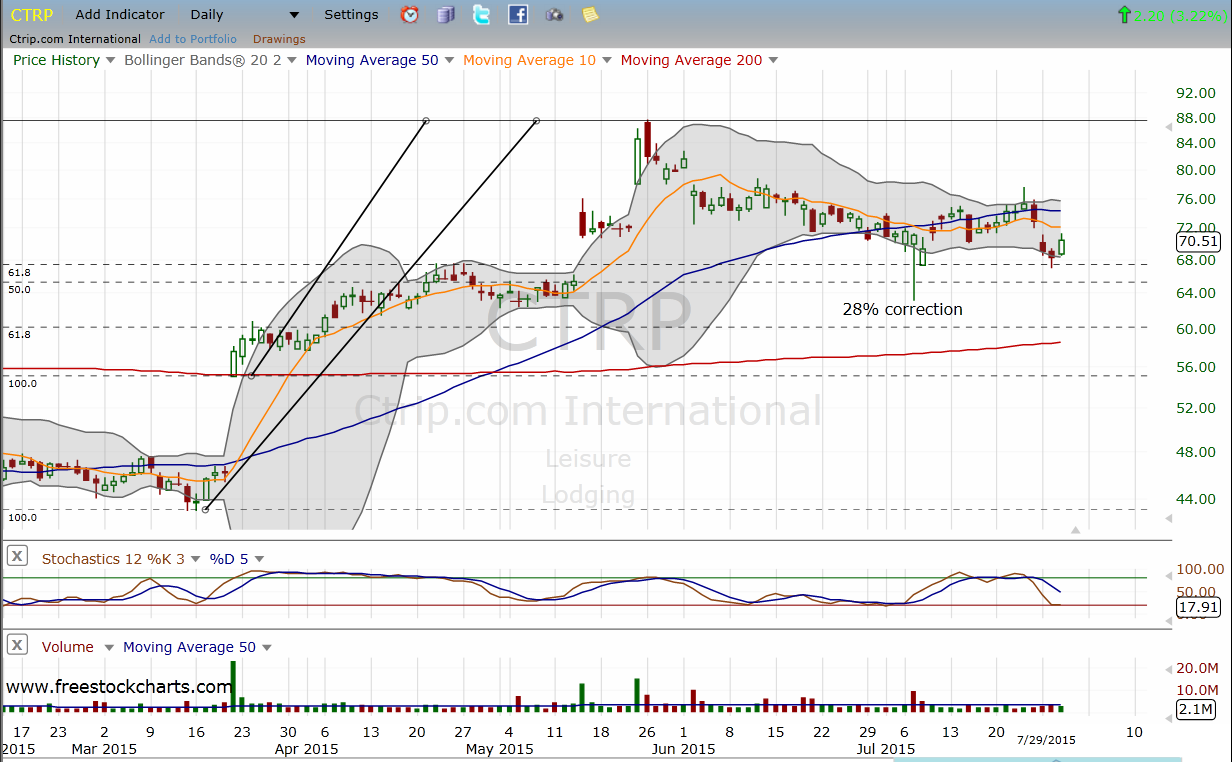Viewport: 1232px width, 762px height.
Task: Click the green up arrow price change indicator
Action: (1125, 14)
